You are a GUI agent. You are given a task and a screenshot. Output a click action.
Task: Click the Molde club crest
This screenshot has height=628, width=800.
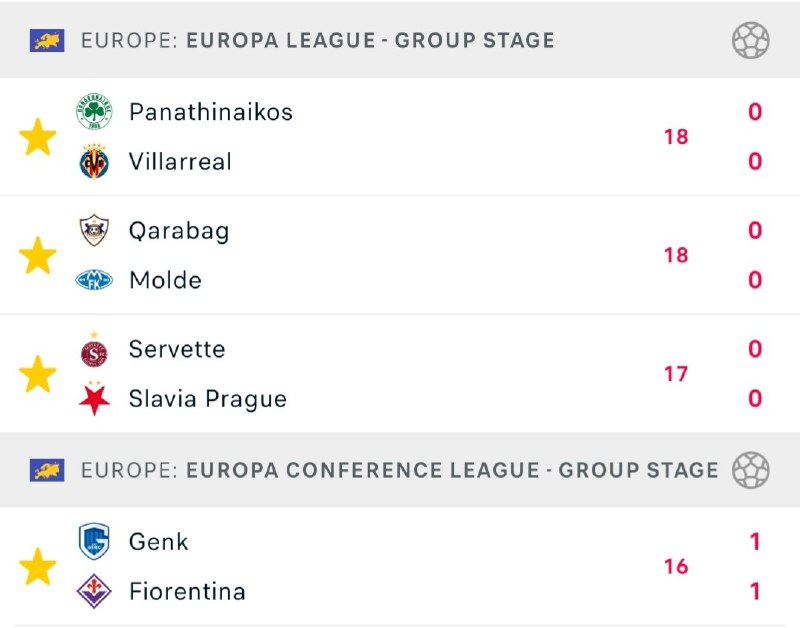95,280
